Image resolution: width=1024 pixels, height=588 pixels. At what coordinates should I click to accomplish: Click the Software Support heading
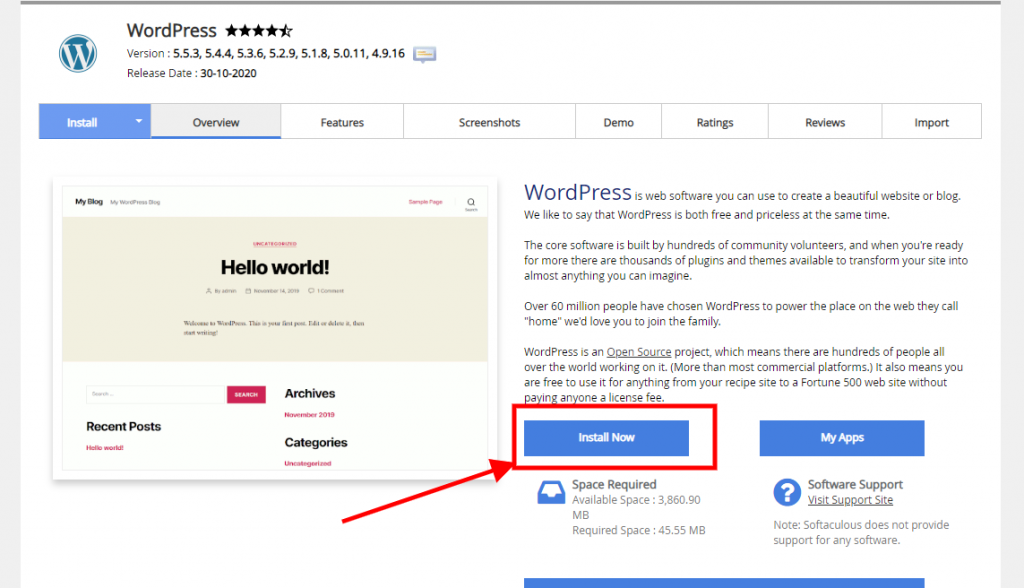(855, 485)
